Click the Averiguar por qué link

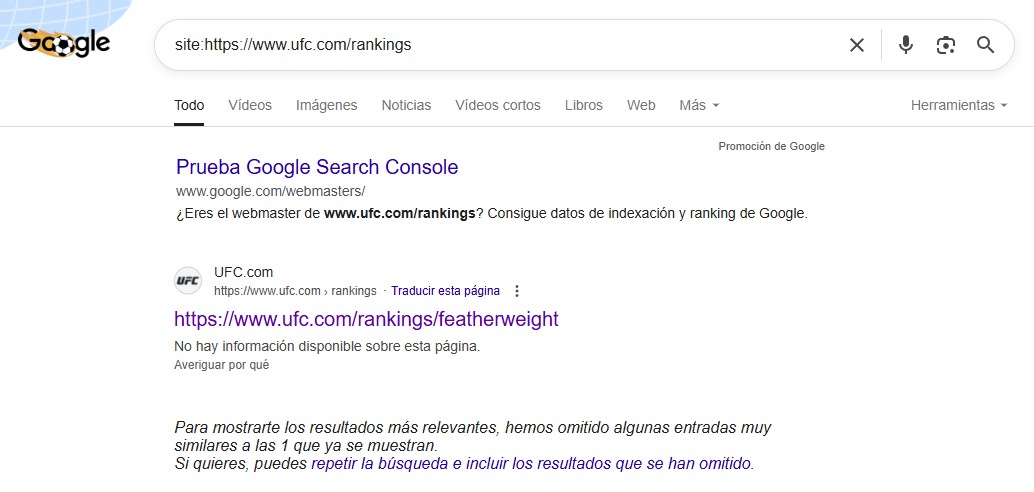pos(221,365)
